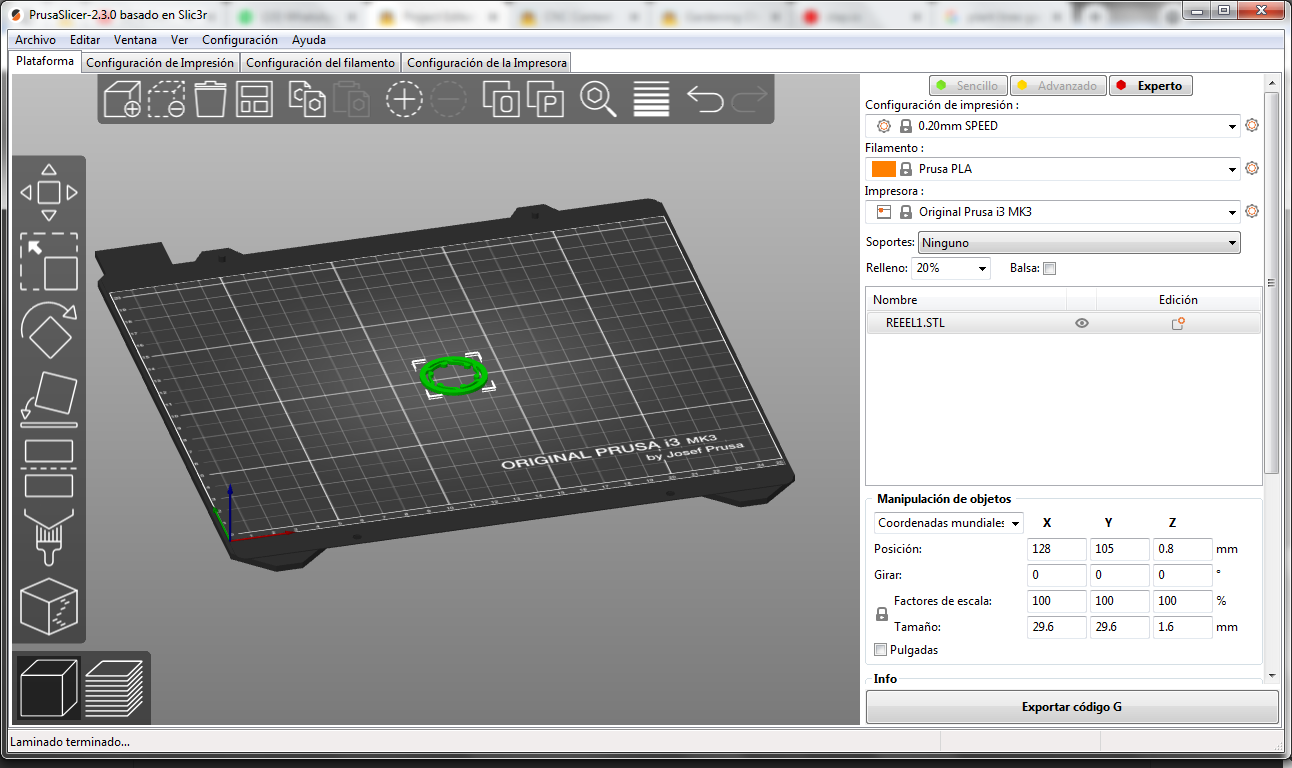Open the Prusa PLA filament dropdown

point(1053,169)
